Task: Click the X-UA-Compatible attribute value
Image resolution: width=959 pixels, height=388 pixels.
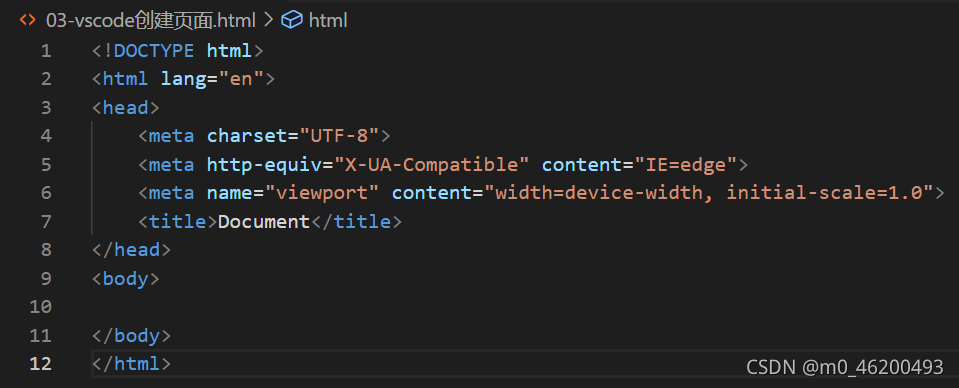Action: (x=431, y=165)
